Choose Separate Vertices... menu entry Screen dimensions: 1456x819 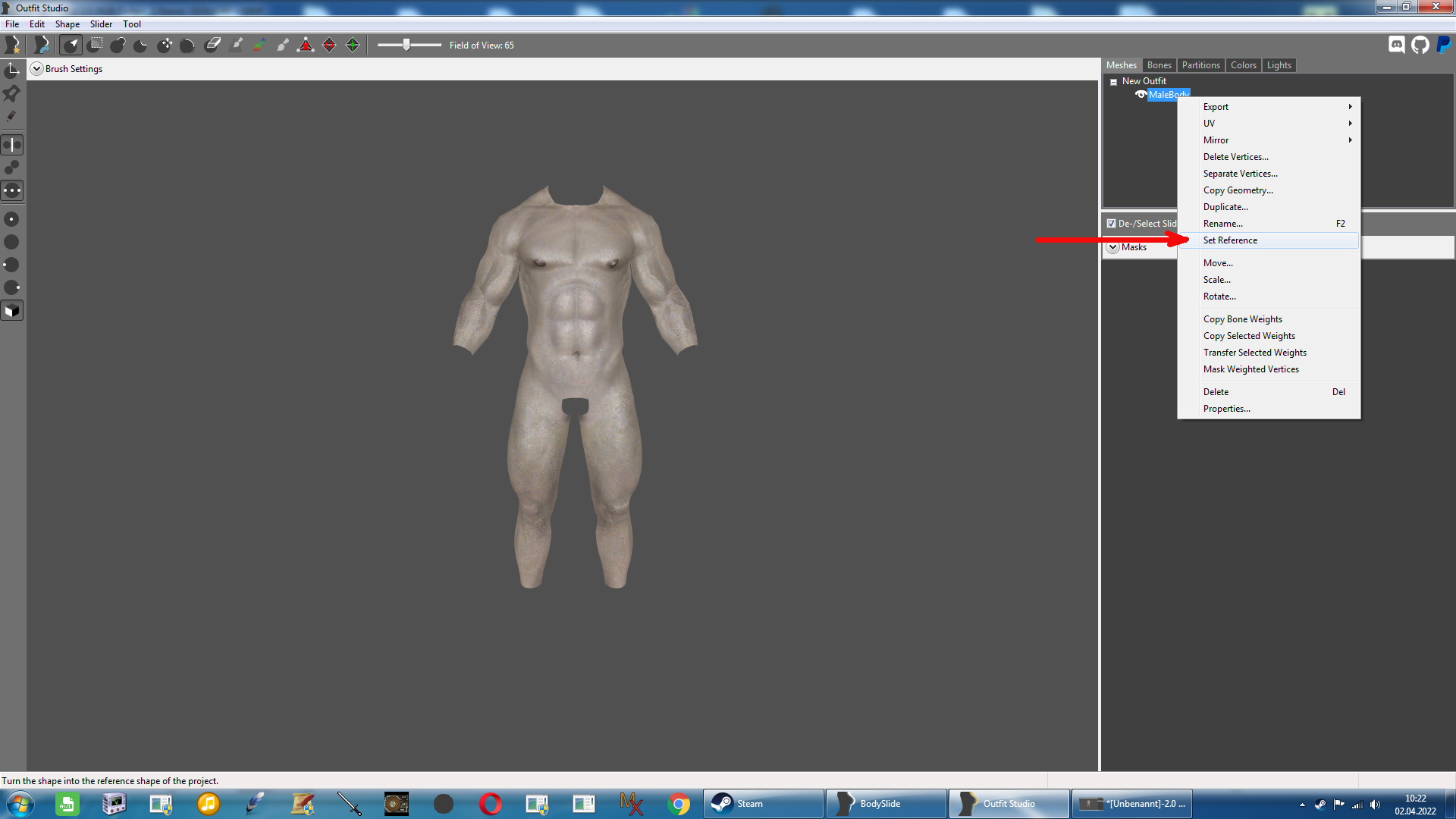1269,174
